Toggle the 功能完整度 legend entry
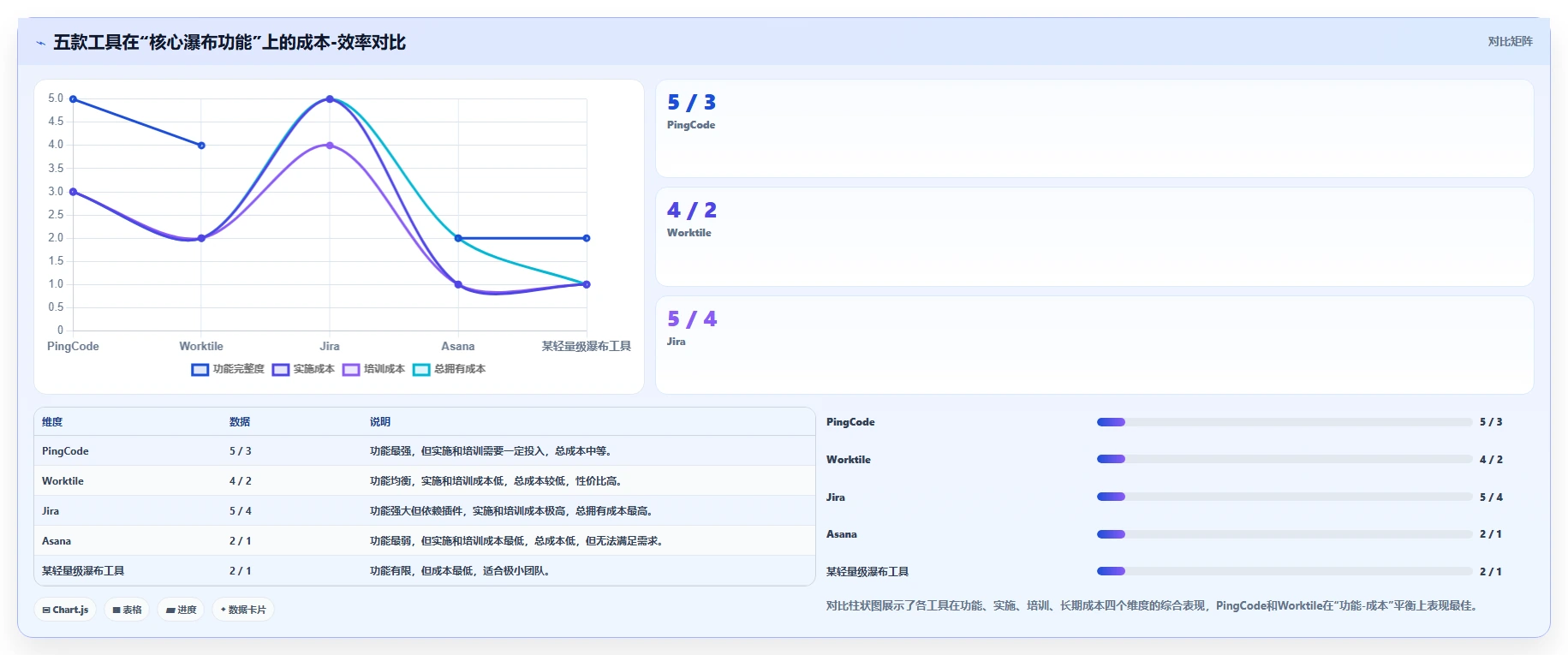 tap(228, 369)
